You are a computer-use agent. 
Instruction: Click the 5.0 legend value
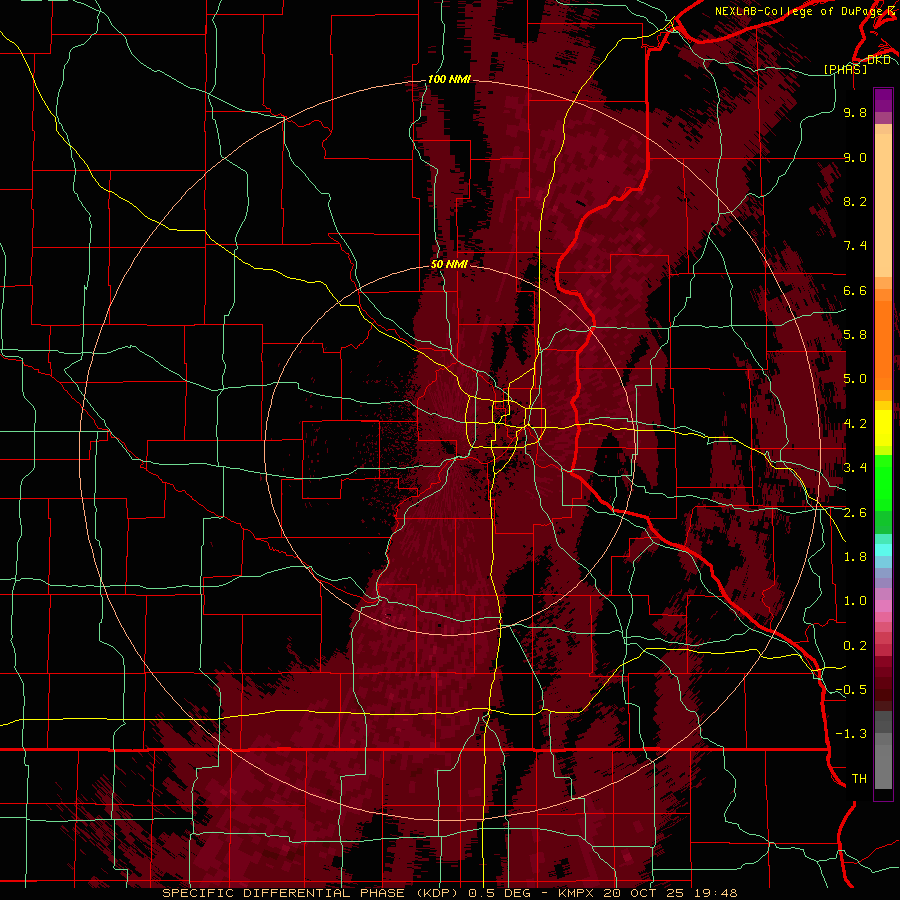pos(855,379)
